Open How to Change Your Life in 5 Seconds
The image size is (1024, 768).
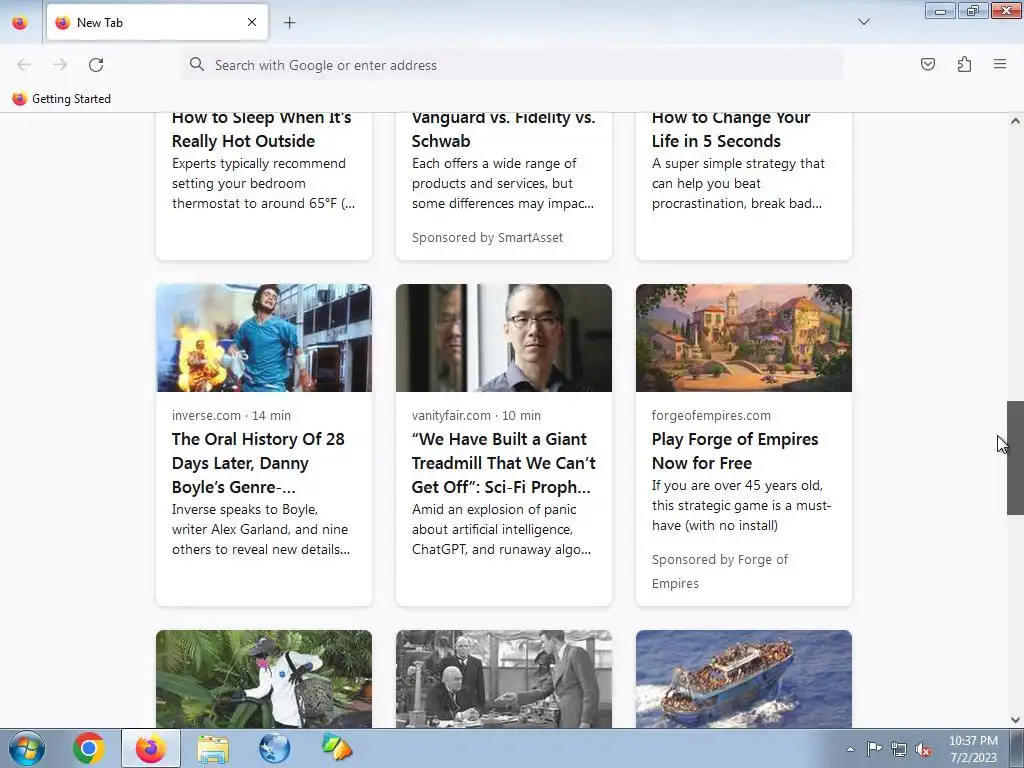(x=731, y=129)
